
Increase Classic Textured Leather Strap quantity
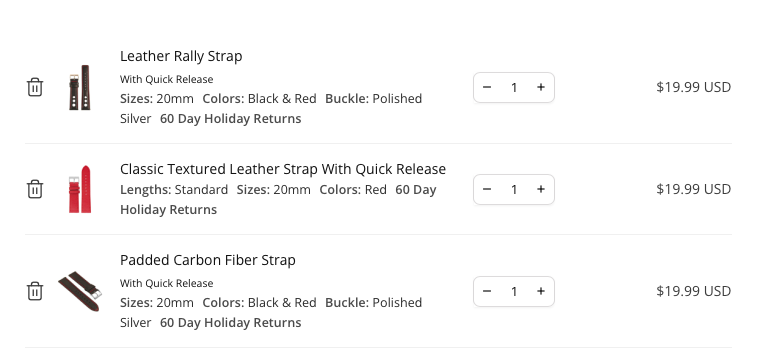tap(540, 189)
